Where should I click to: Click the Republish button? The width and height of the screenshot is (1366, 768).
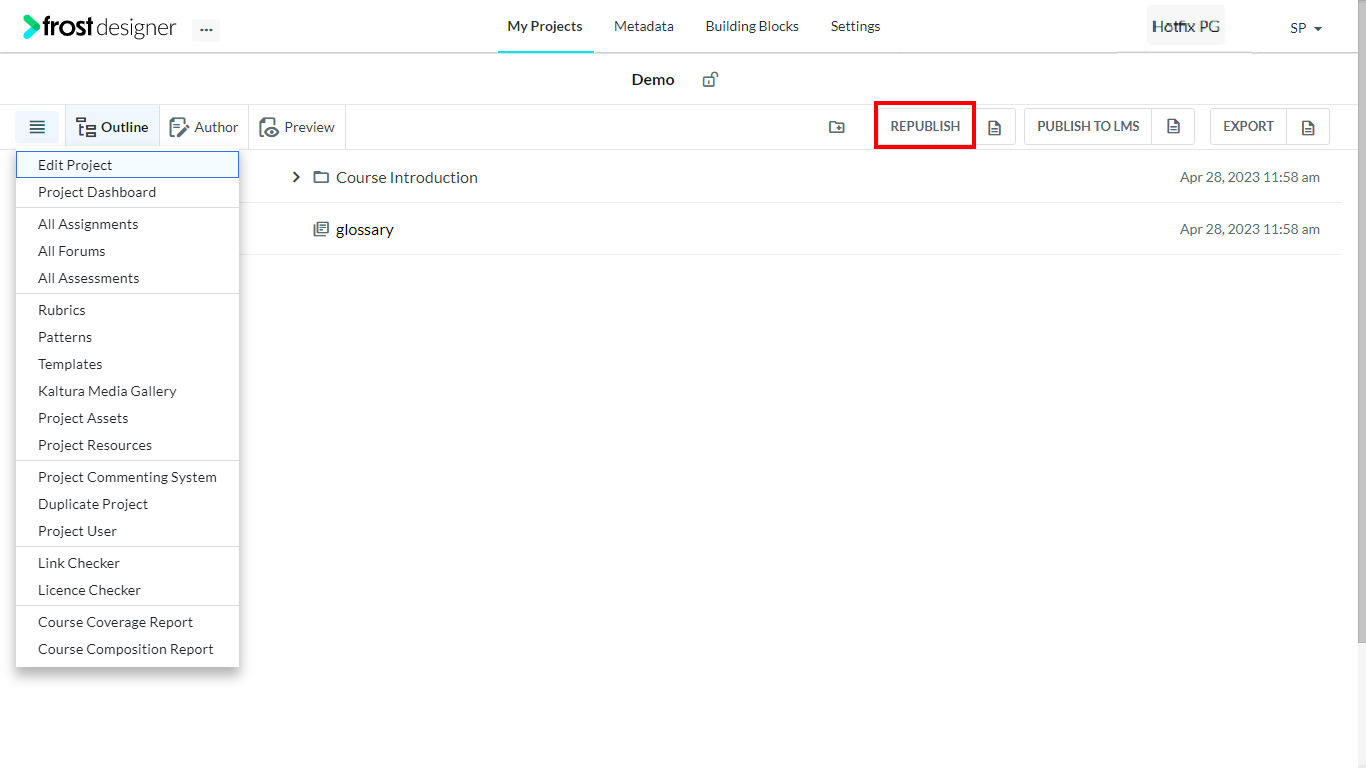pos(925,126)
